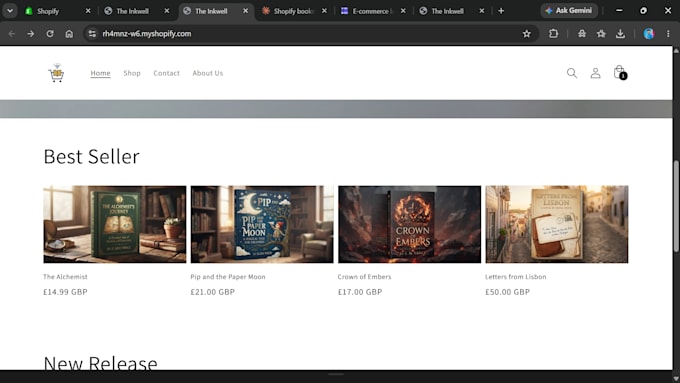Open the browser profile avatar

[x=649, y=33]
